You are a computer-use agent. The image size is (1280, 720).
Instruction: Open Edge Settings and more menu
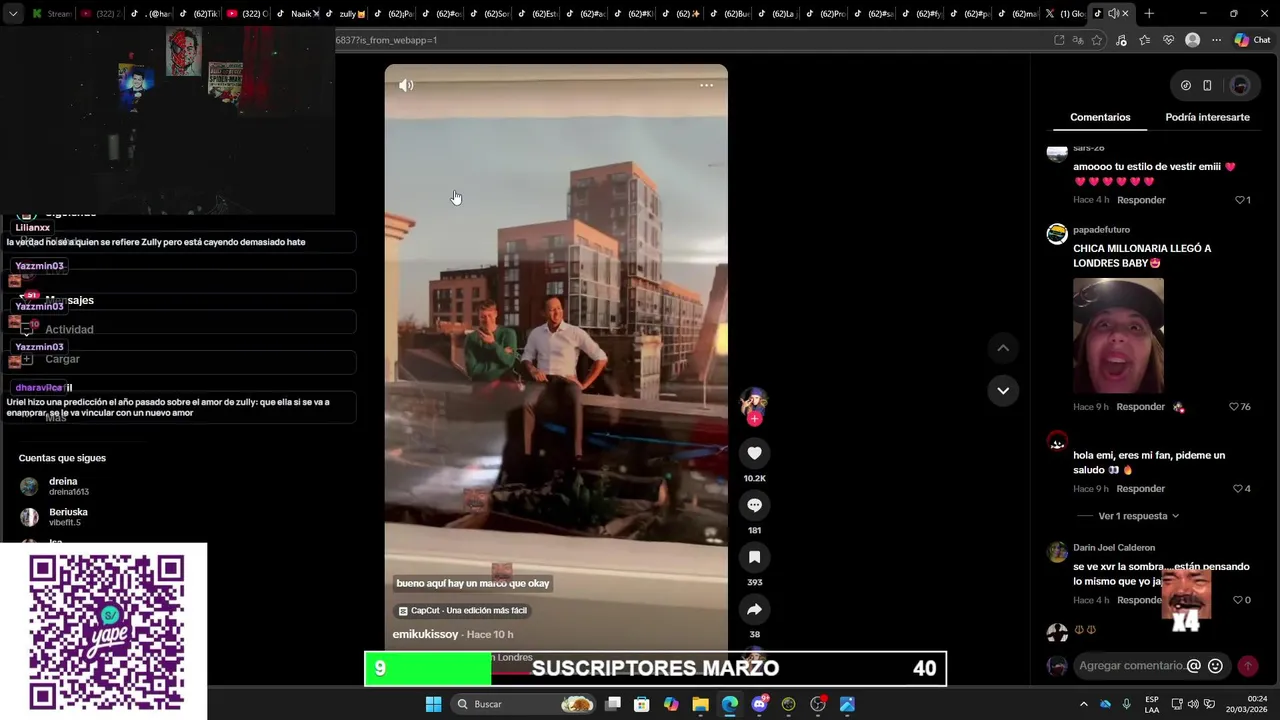pos(1216,40)
